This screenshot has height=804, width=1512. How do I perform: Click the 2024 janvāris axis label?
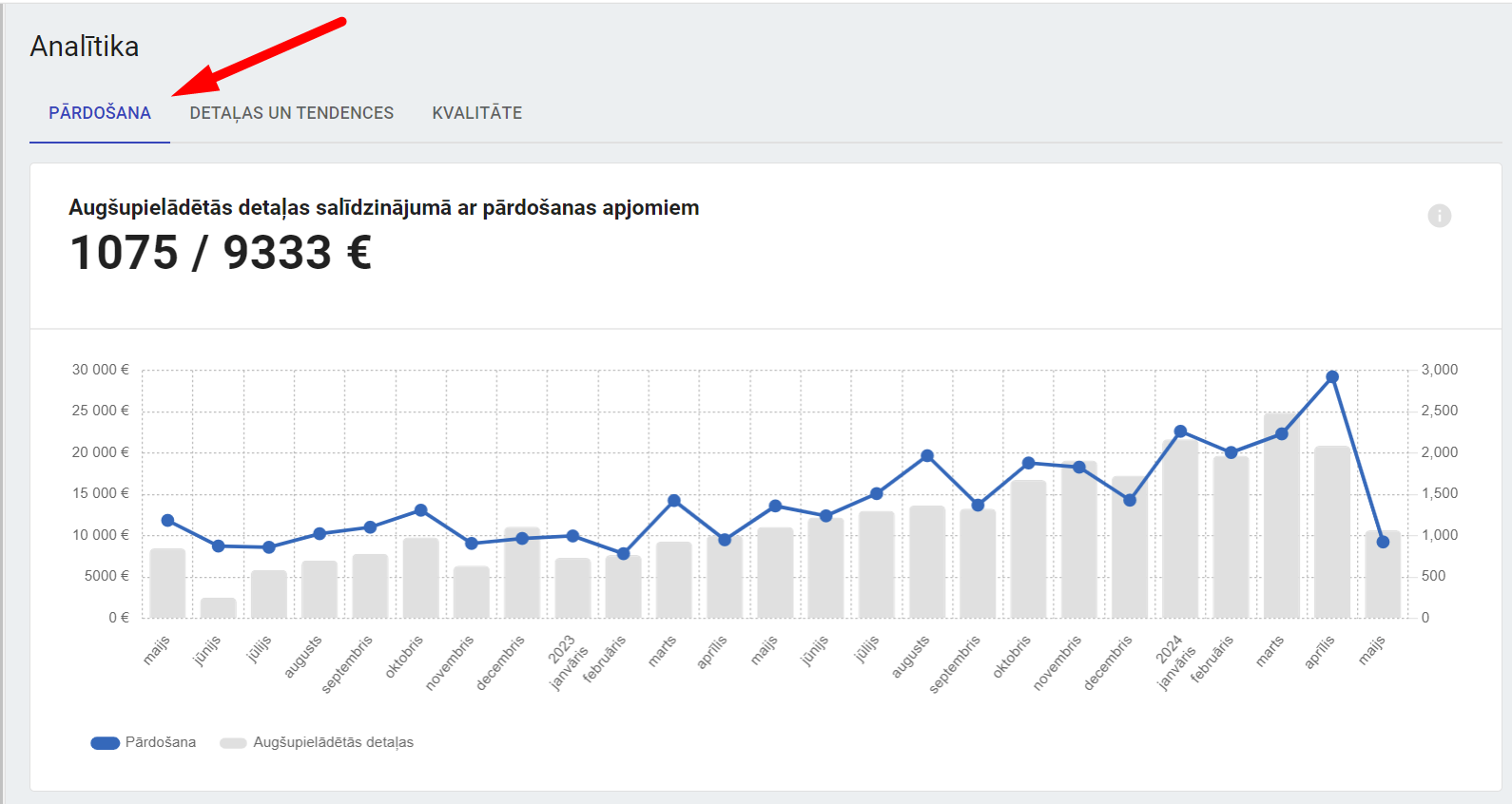pyautogui.click(x=1173, y=662)
